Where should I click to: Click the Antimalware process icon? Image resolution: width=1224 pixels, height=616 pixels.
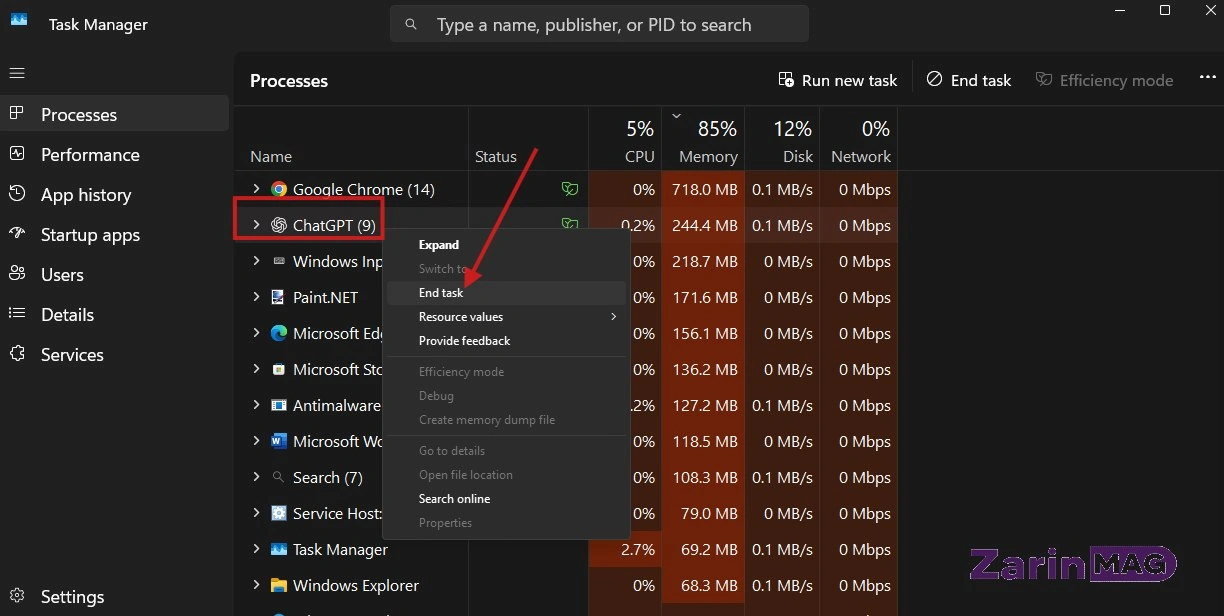point(279,405)
